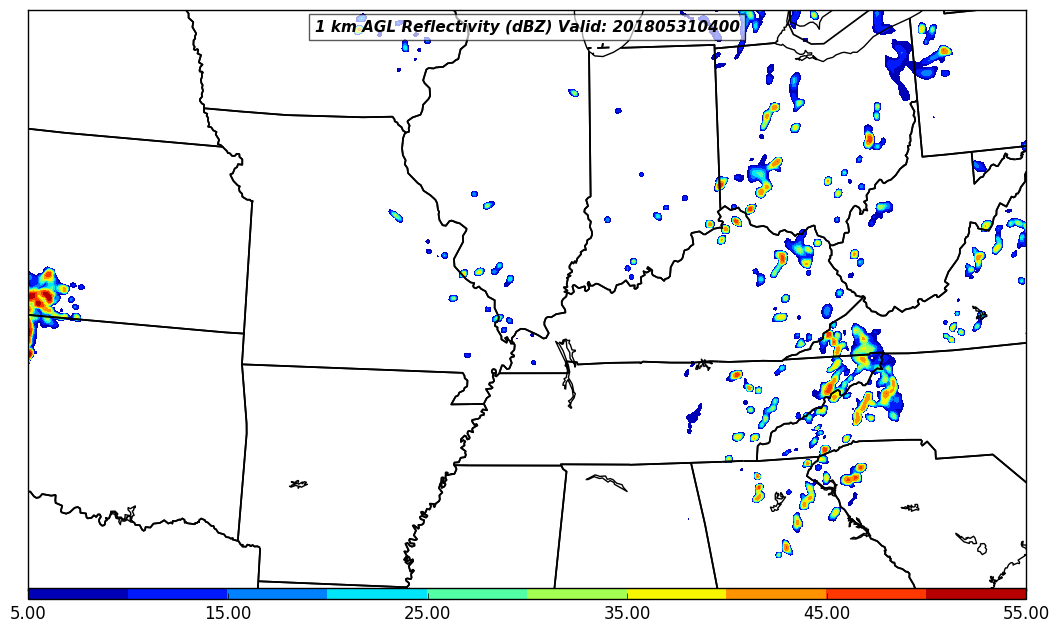Select the darkest blue 5-10 dBZ swatch
The image size is (1060, 633).
[78, 594]
